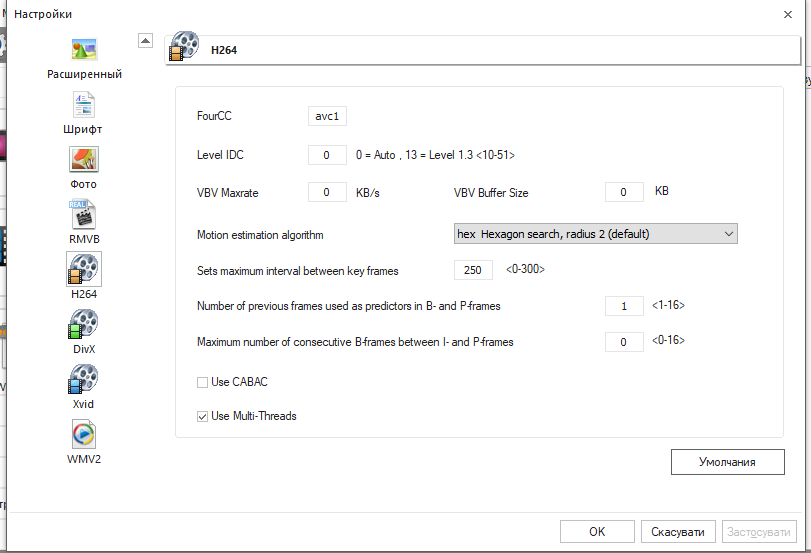This screenshot has height=553, width=811.
Task: Click the VBV Maxrate input field
Action: 327,192
